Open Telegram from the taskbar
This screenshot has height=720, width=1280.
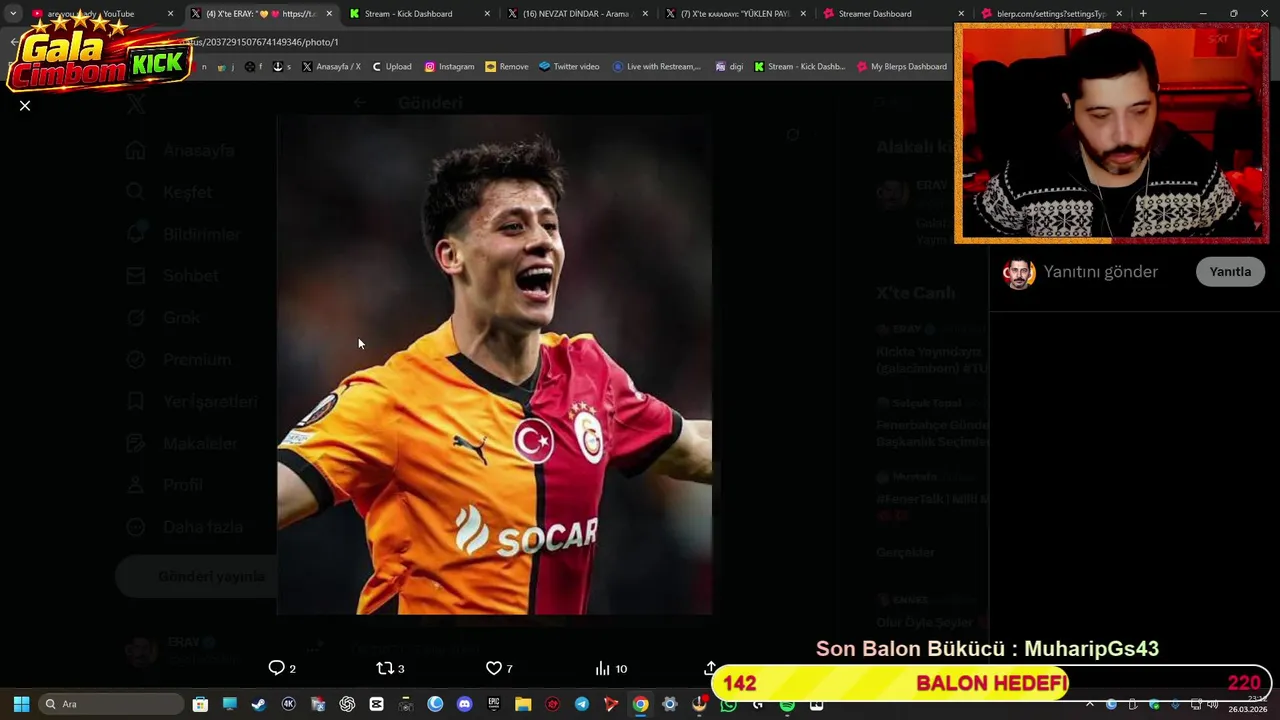582,704
